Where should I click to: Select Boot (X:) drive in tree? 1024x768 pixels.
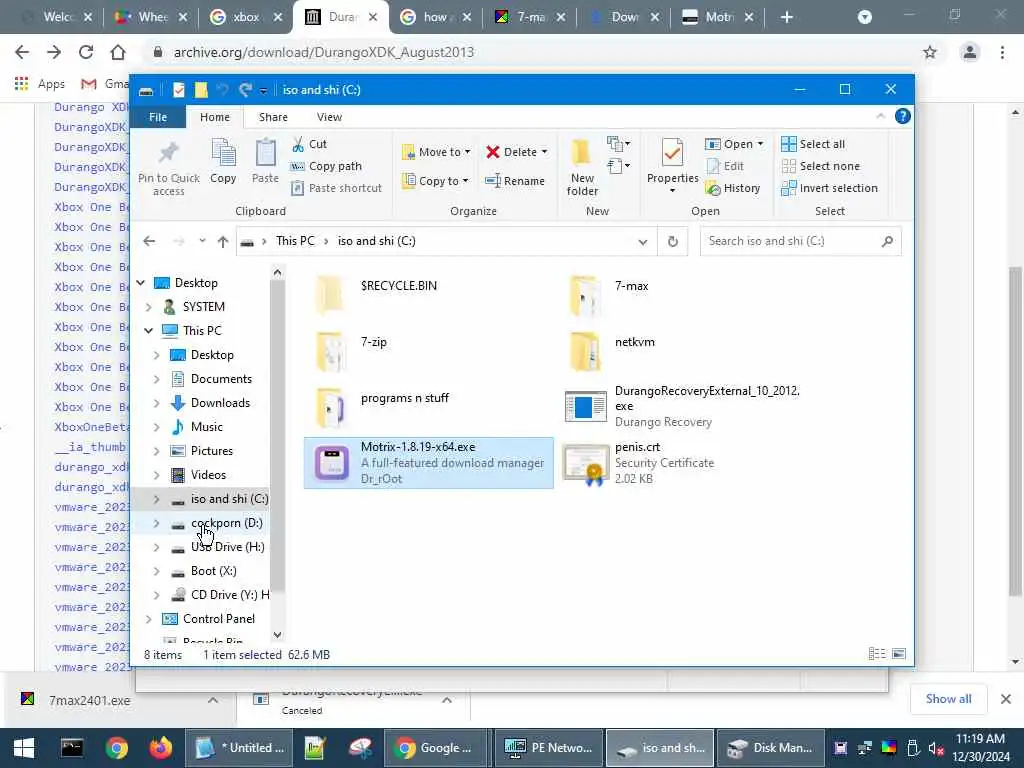coord(214,571)
